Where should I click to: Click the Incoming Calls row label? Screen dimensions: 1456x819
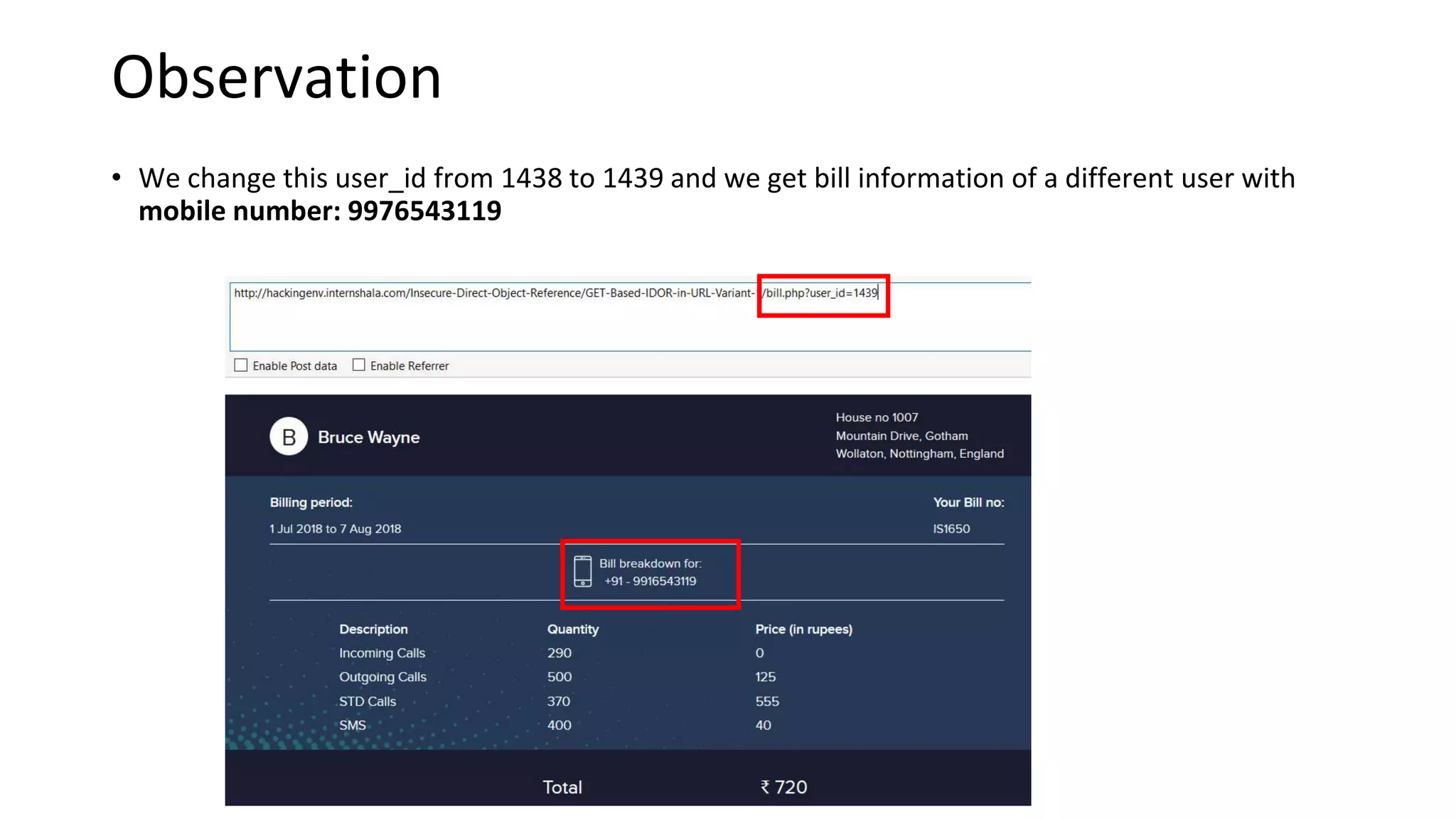pyautogui.click(x=382, y=653)
